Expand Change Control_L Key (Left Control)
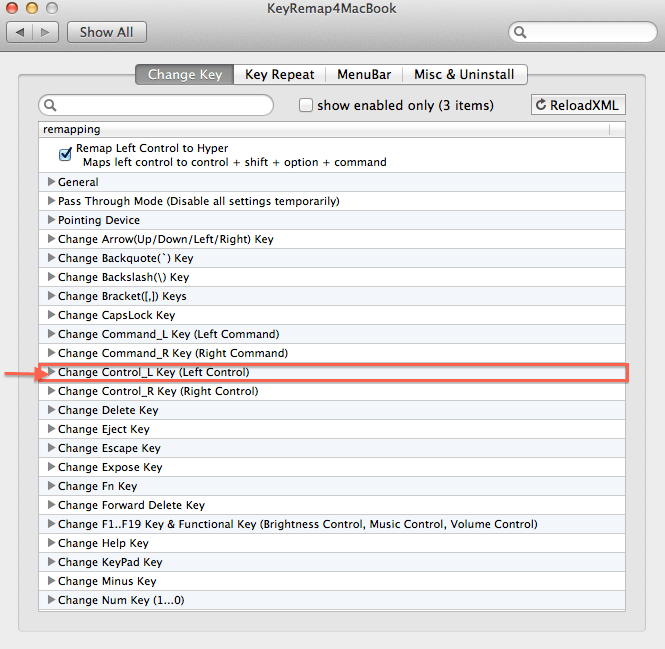 50,372
